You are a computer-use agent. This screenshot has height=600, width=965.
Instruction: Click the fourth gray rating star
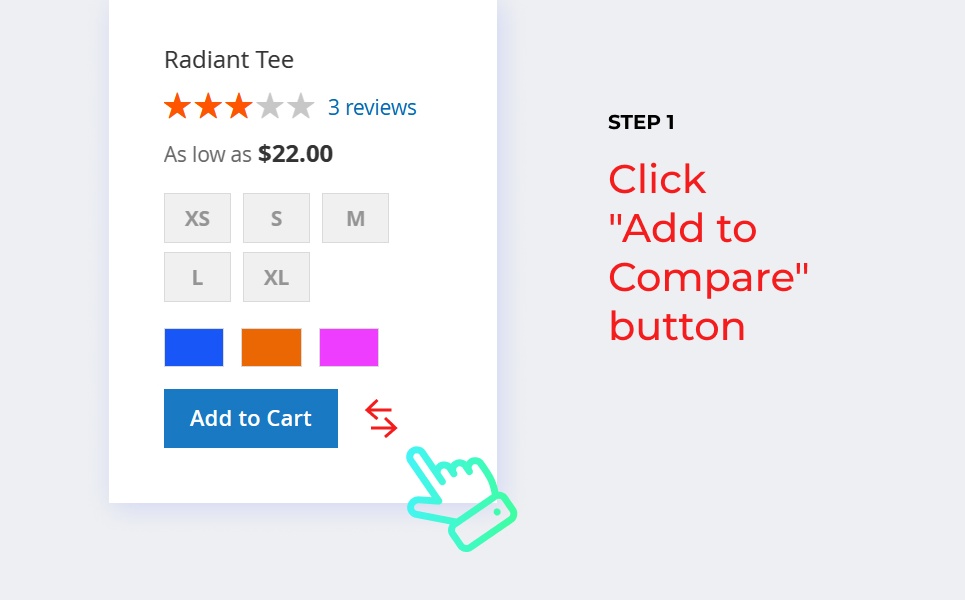tap(270, 106)
